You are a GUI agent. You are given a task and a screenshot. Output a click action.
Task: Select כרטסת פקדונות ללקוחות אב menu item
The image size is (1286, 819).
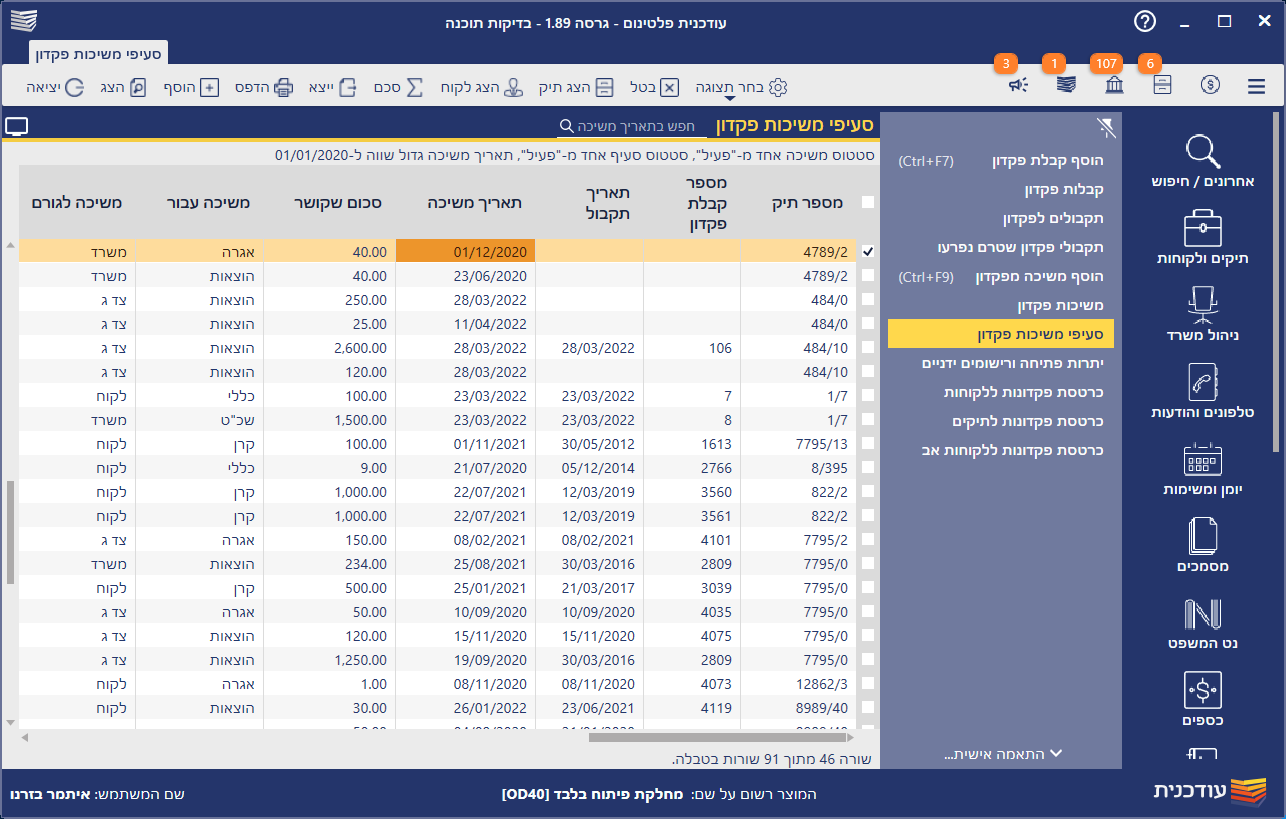pyautogui.click(x=1001, y=450)
